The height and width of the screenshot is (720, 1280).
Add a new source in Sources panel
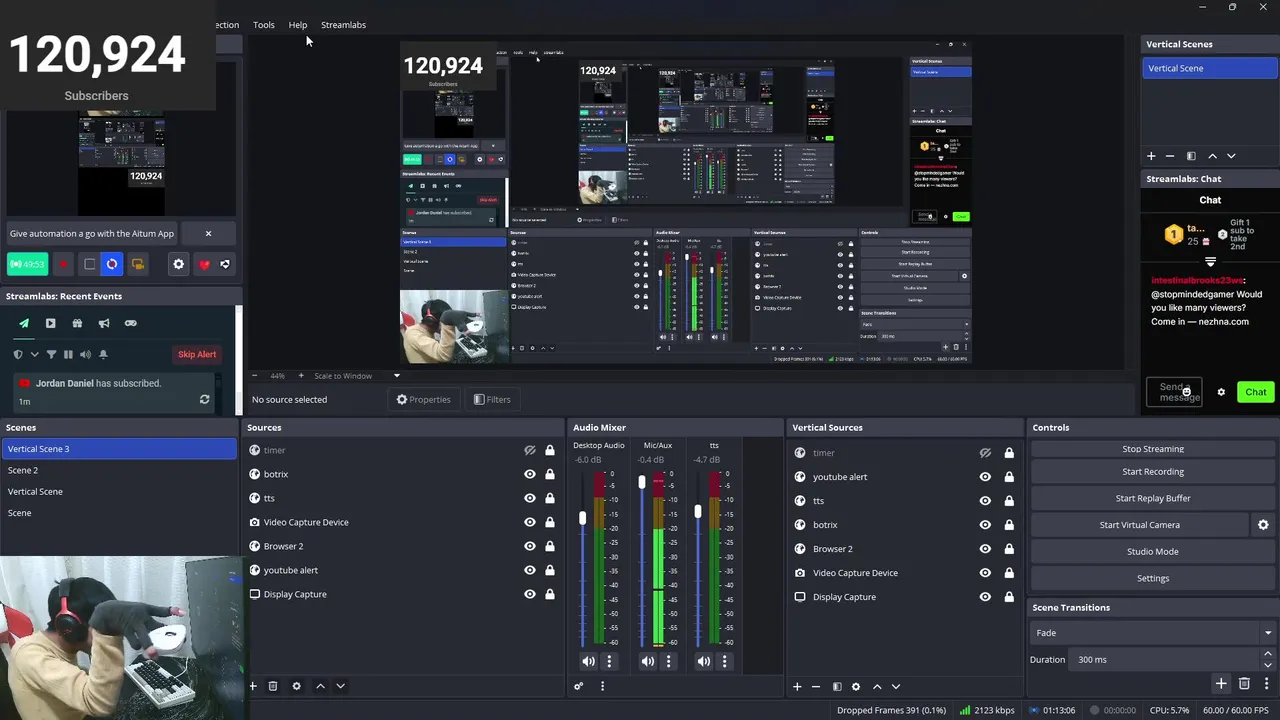click(253, 686)
